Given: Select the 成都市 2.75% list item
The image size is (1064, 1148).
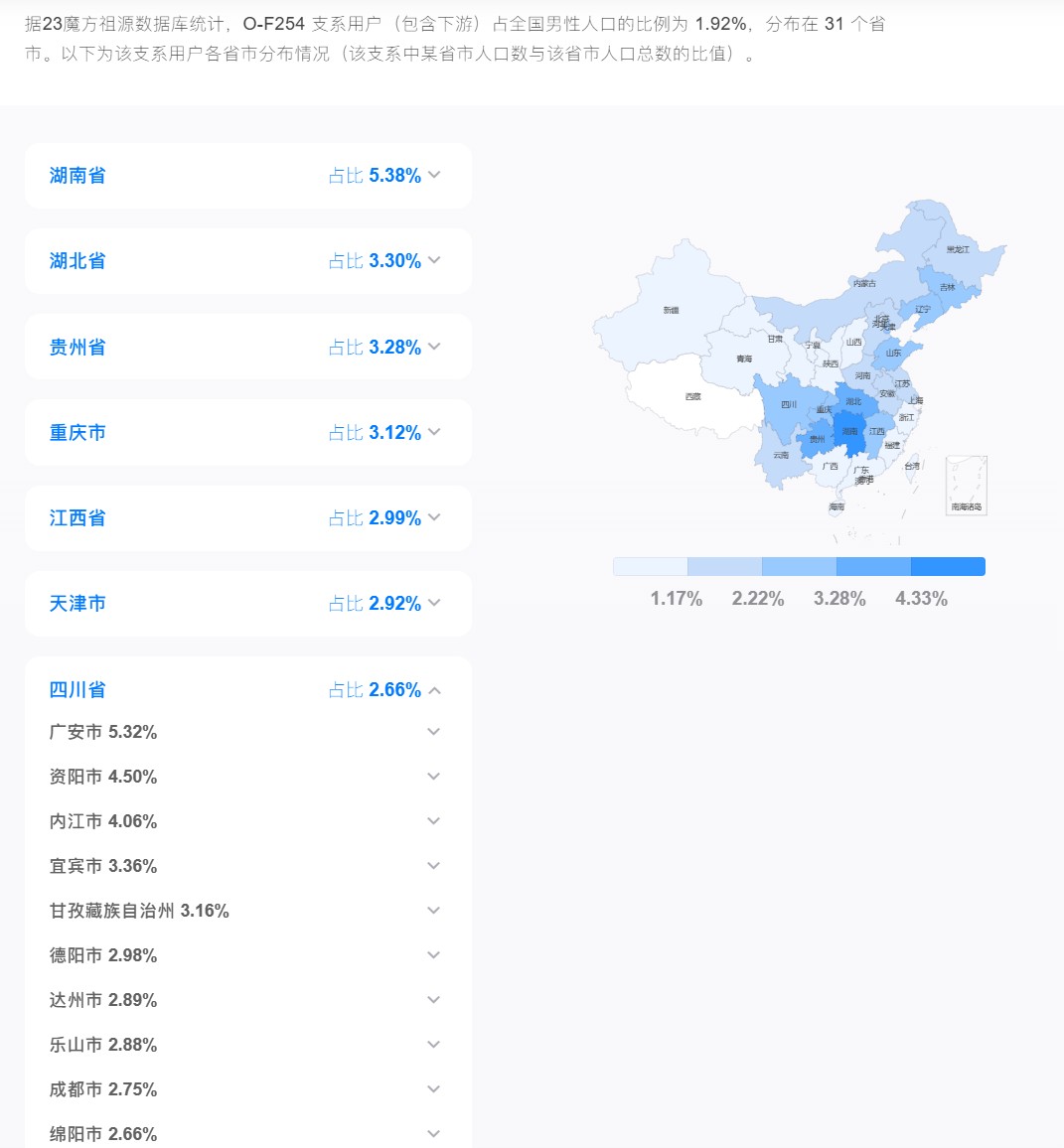Looking at the screenshot, I should (245, 1089).
